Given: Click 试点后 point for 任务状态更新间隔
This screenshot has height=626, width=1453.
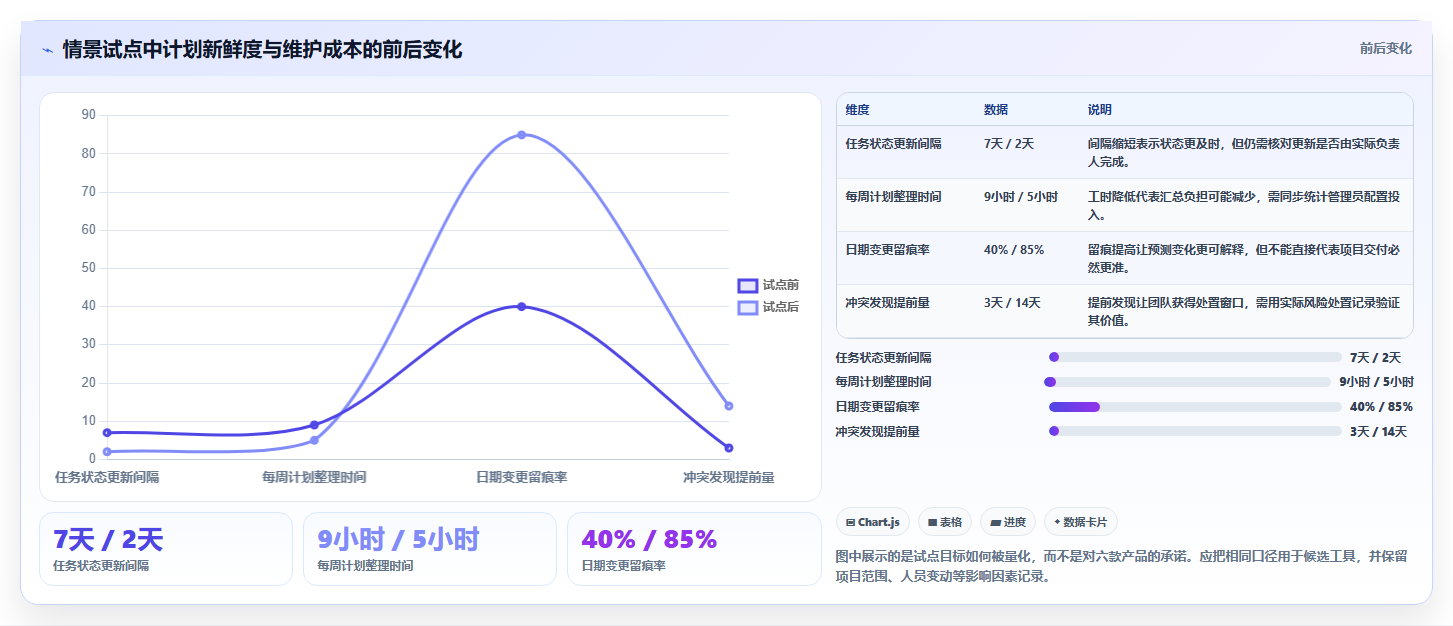Looking at the screenshot, I should [107, 452].
